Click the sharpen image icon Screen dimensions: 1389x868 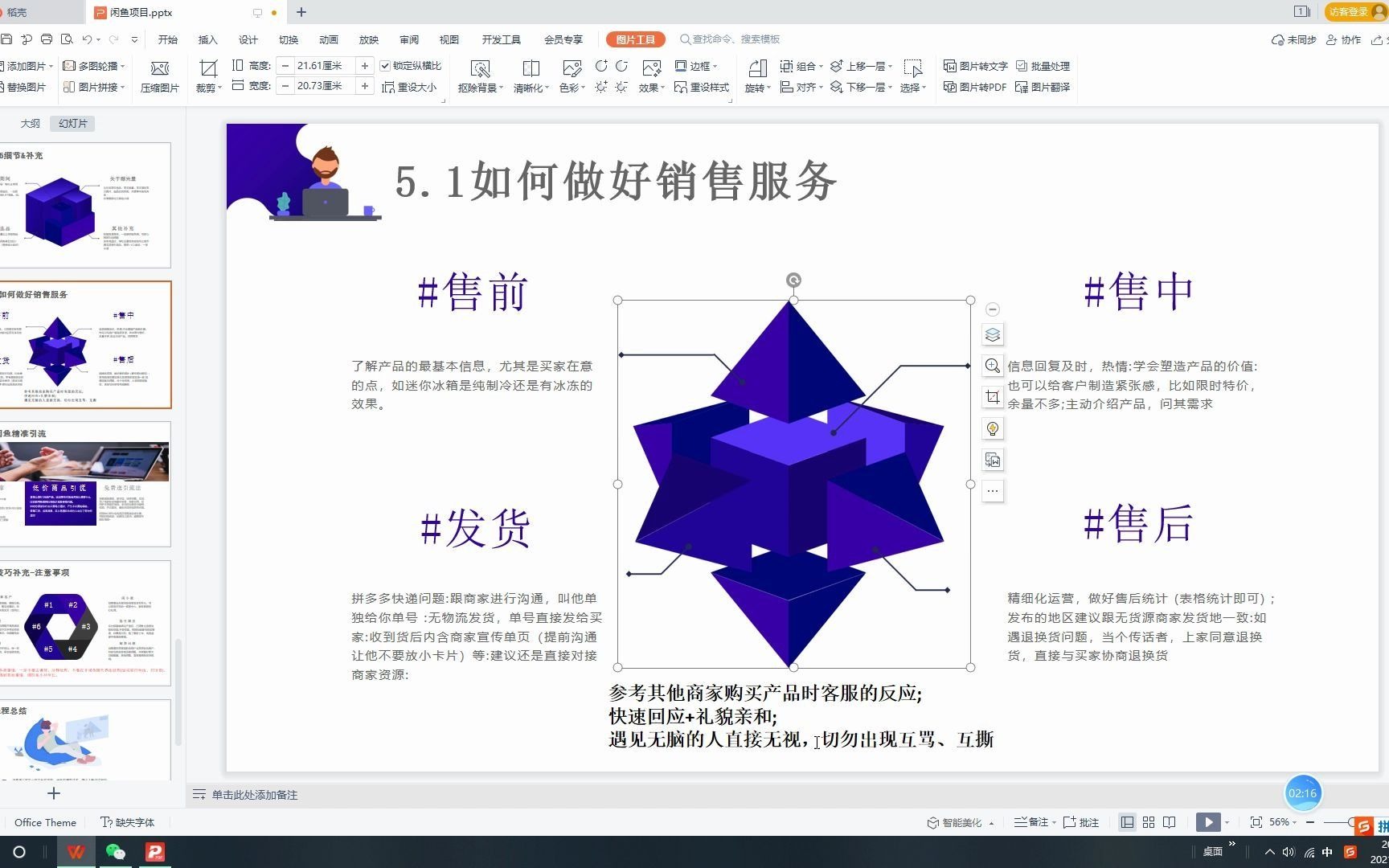click(x=531, y=68)
